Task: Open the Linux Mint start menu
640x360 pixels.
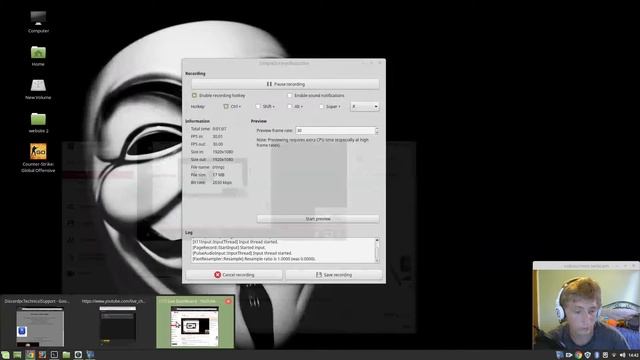Action: pyautogui.click(x=5, y=355)
